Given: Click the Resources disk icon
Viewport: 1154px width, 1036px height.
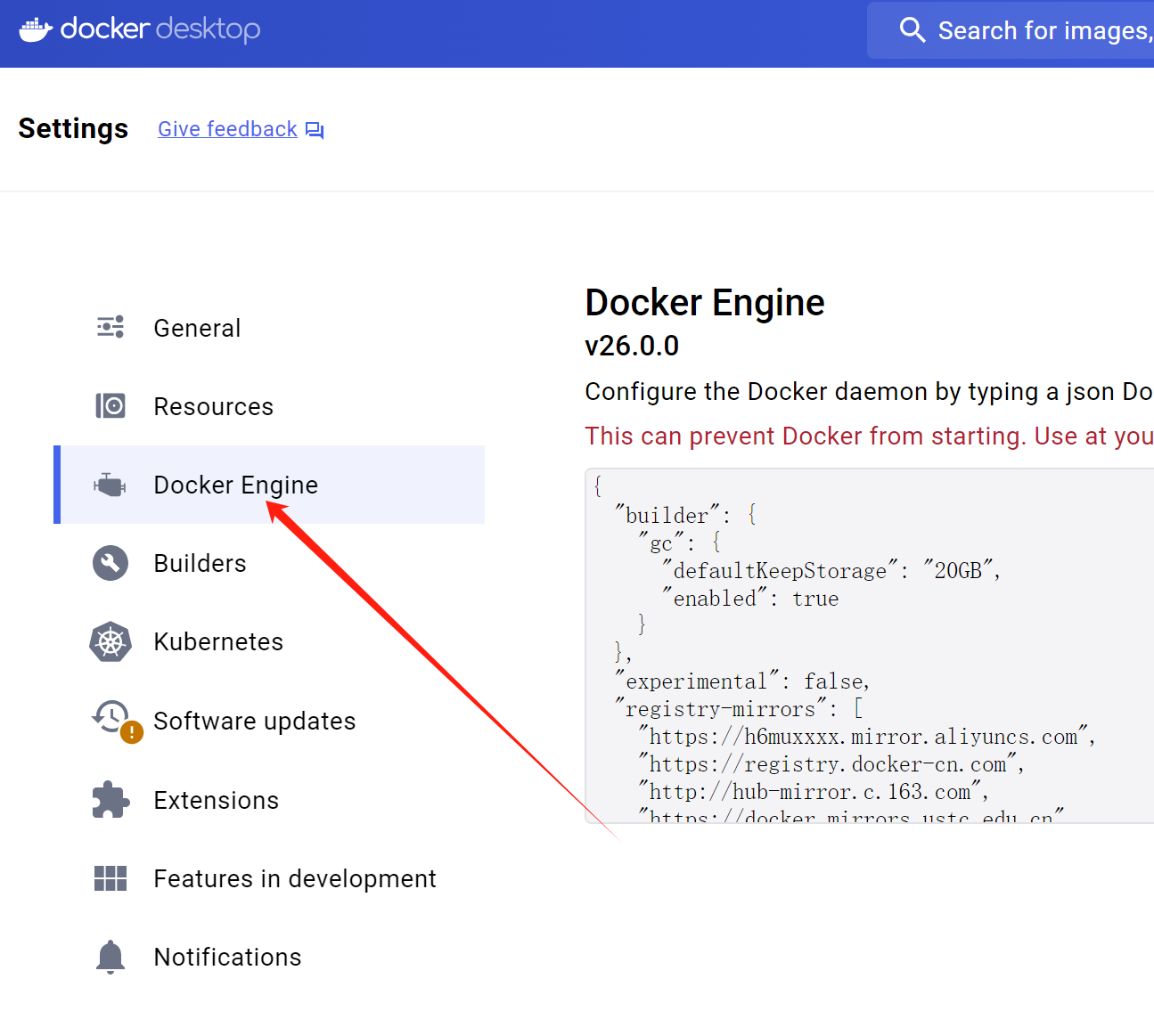Looking at the screenshot, I should tap(110, 406).
